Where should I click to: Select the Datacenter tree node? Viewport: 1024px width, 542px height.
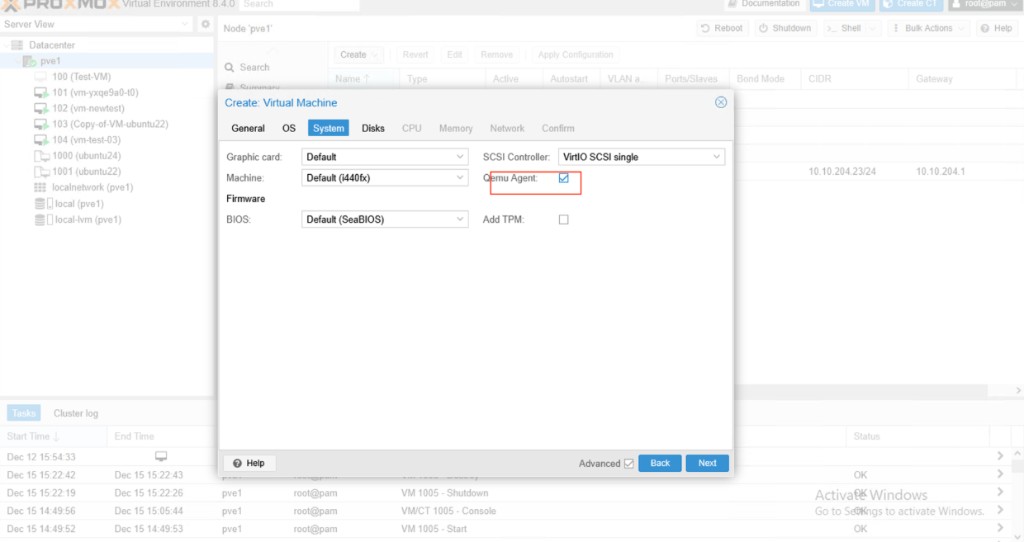coord(52,45)
